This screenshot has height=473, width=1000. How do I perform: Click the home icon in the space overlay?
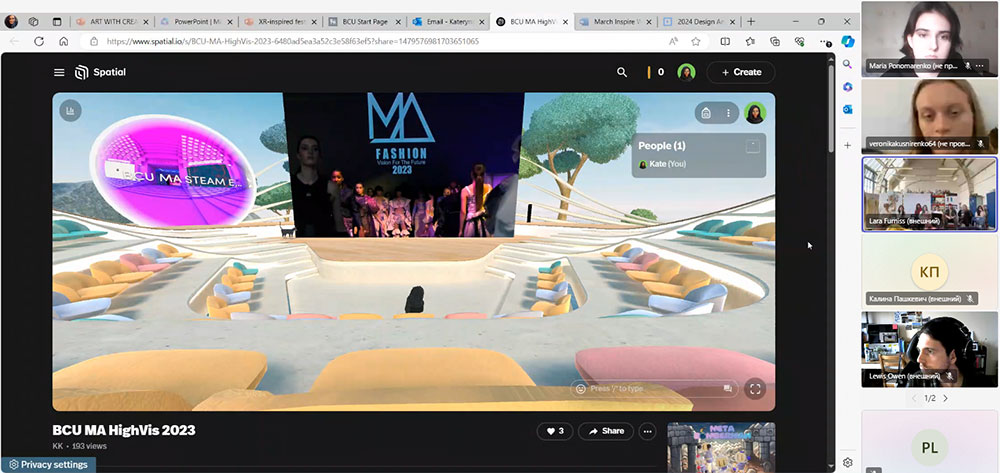pyautogui.click(x=705, y=113)
